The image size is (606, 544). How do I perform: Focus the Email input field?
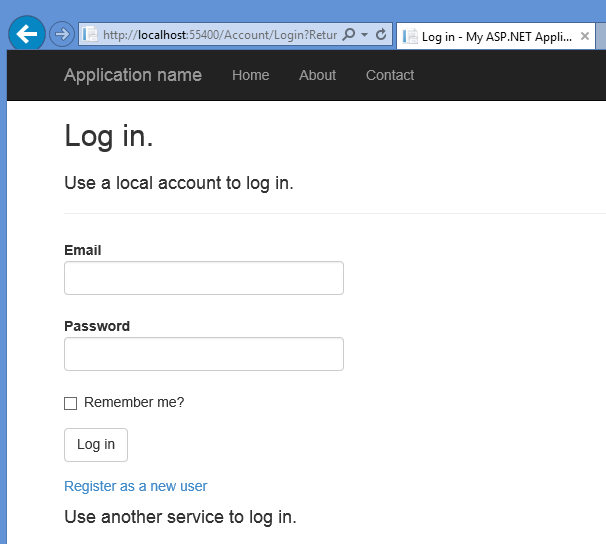pyautogui.click(x=204, y=278)
